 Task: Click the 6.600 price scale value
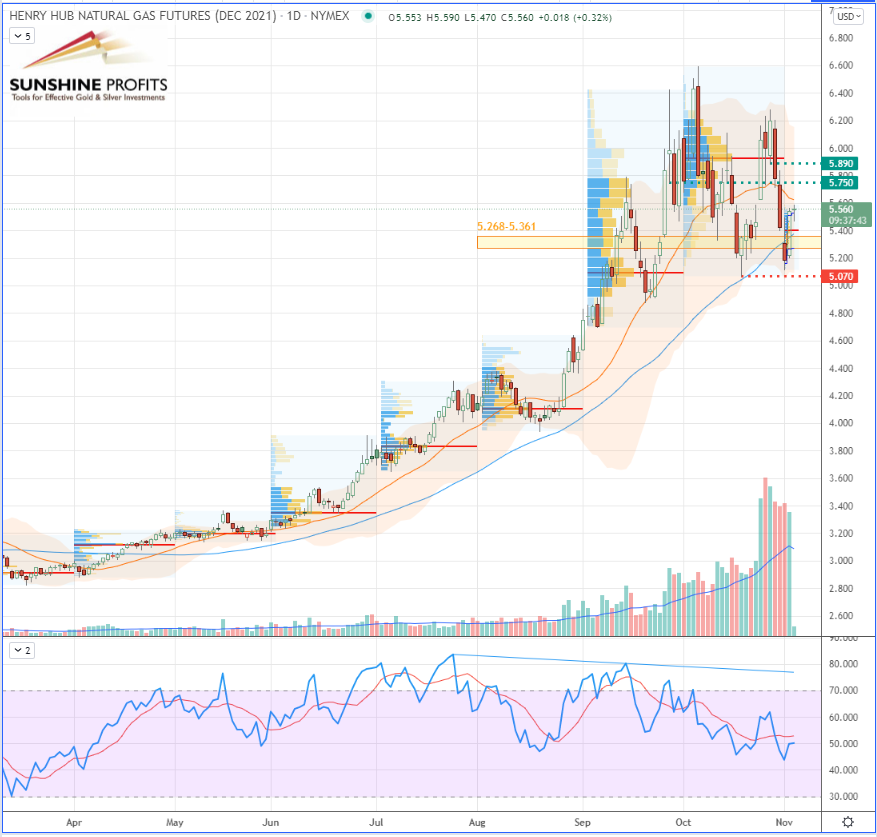[841, 65]
